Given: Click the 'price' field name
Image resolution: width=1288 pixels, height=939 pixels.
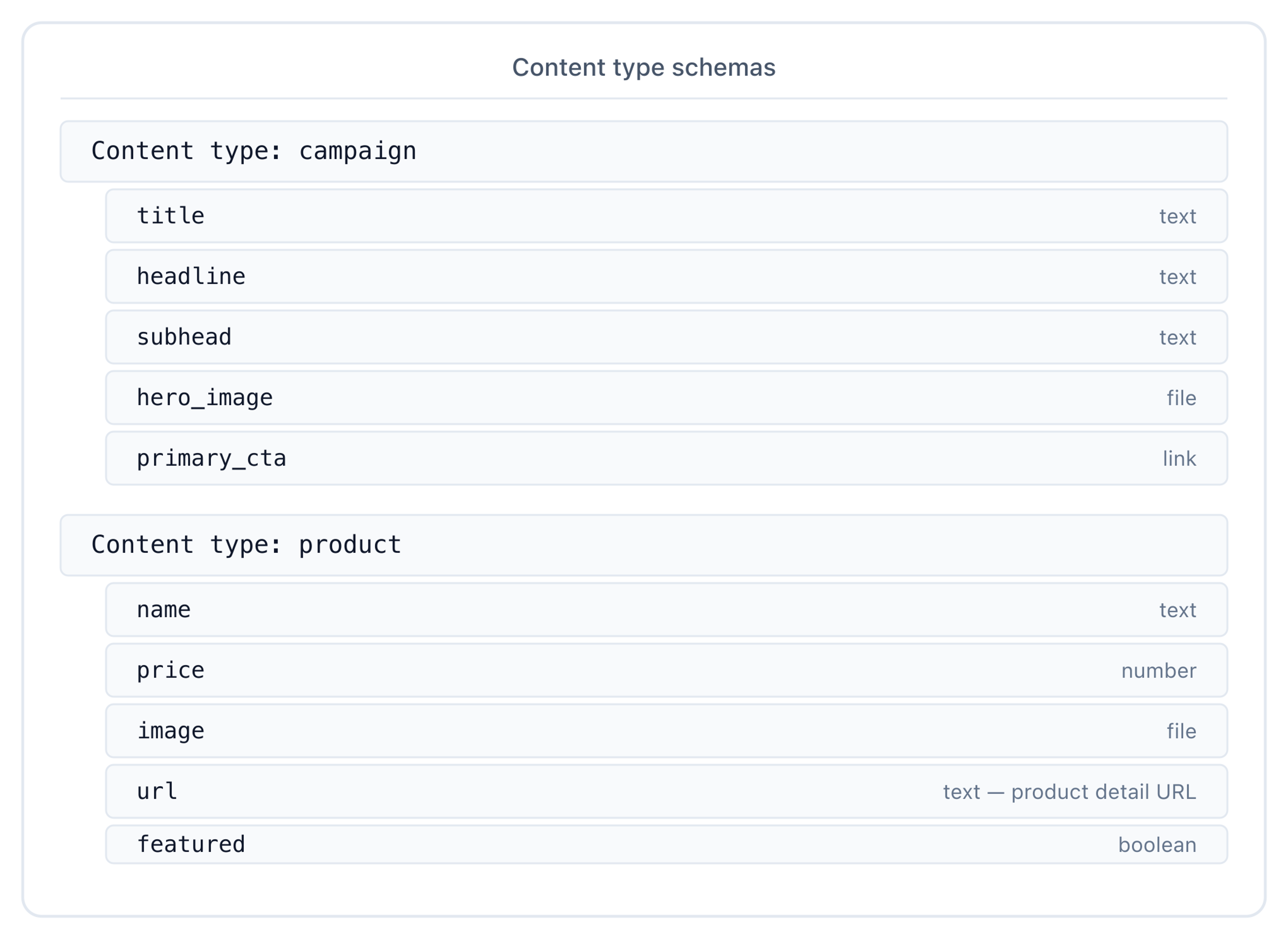Looking at the screenshot, I should (x=170, y=671).
